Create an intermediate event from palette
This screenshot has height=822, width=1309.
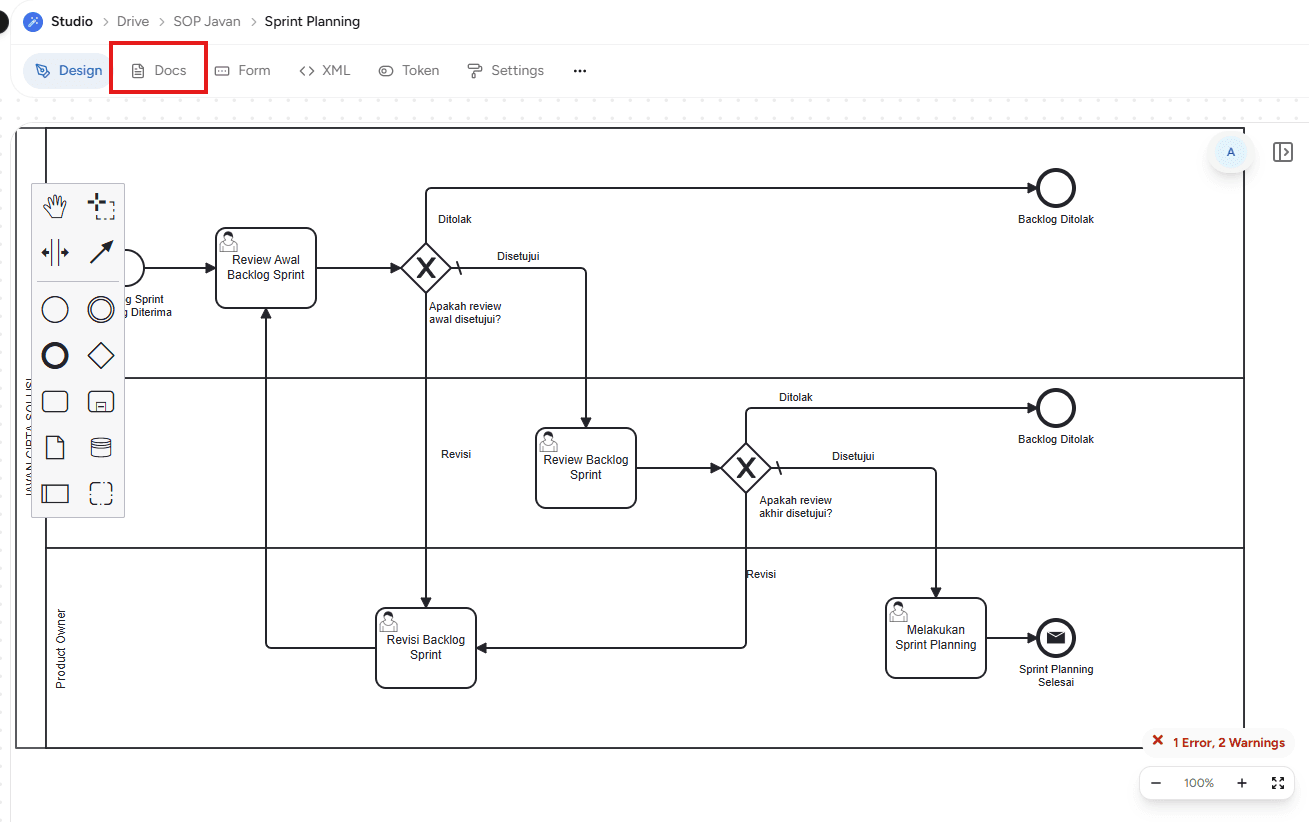click(101, 310)
